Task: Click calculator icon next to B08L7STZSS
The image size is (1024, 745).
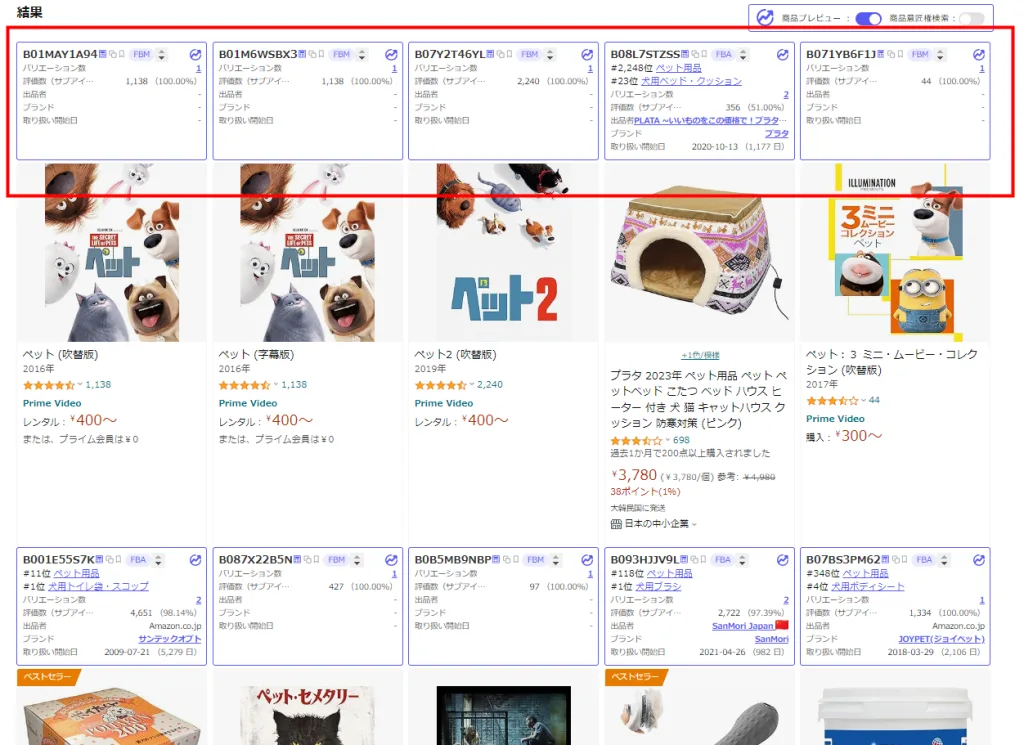Action: [685, 54]
